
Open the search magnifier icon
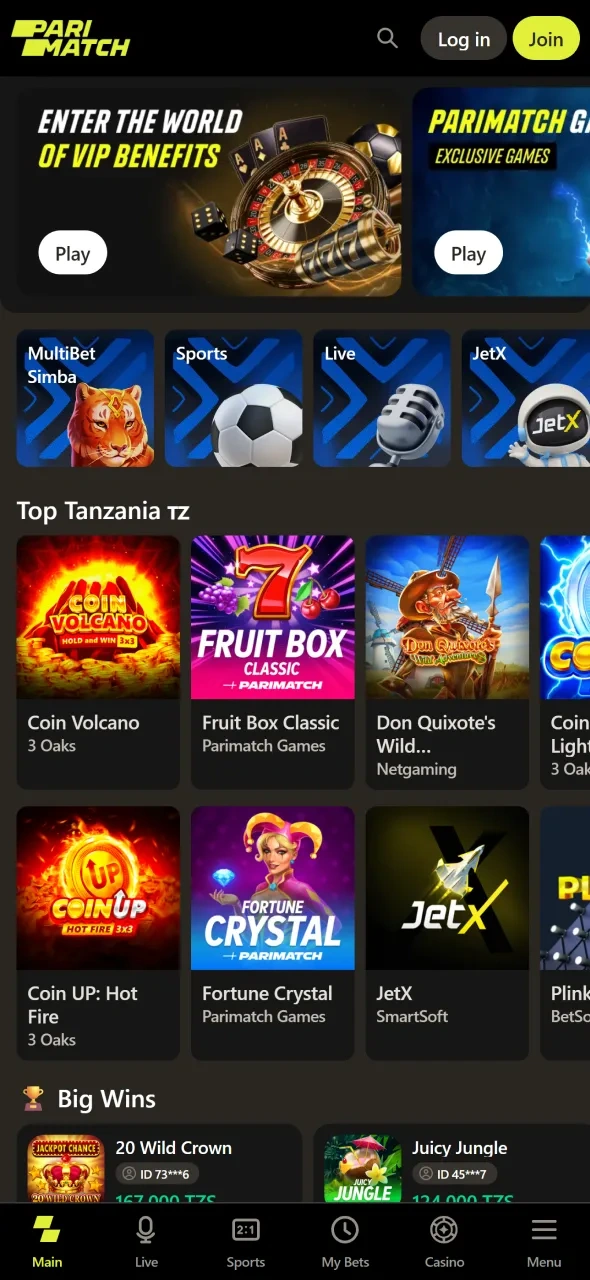click(x=387, y=39)
